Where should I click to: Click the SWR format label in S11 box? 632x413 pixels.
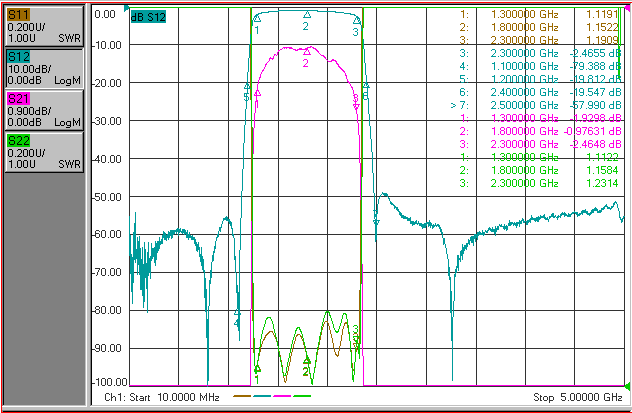[69, 39]
